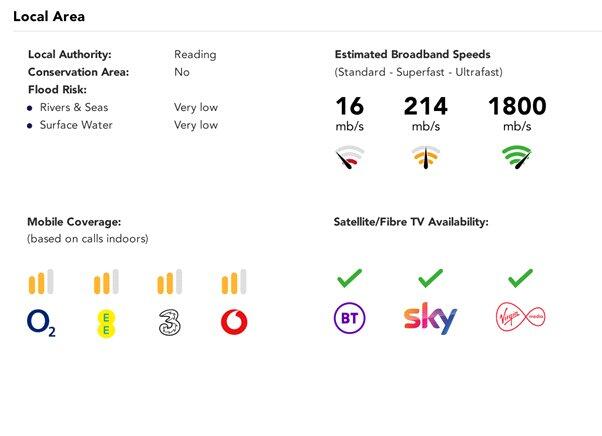
Task: Click the 1800 mb/s ultrafast speed value
Action: (x=516, y=107)
